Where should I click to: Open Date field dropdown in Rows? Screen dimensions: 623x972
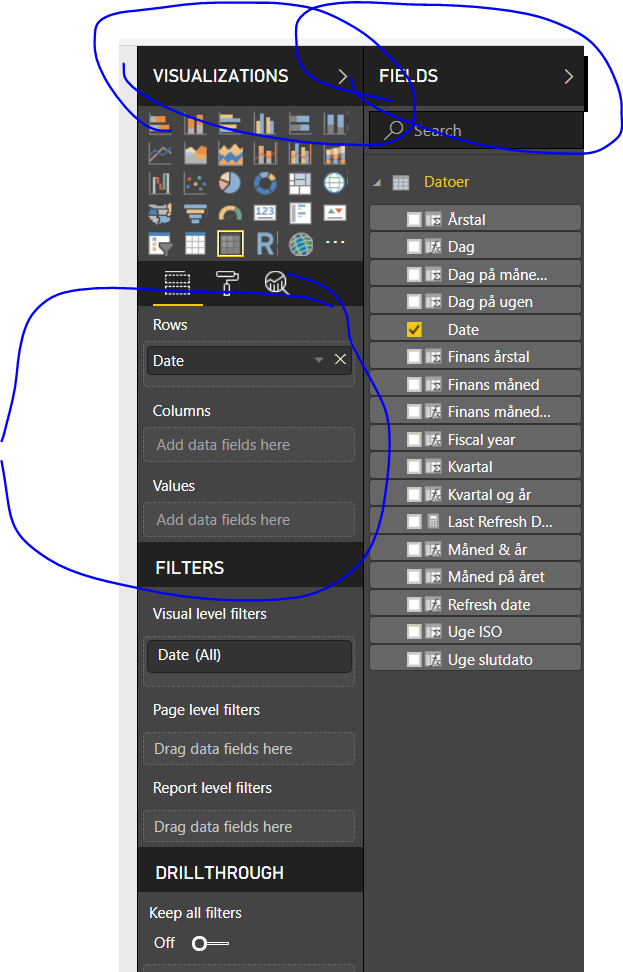tap(319, 360)
